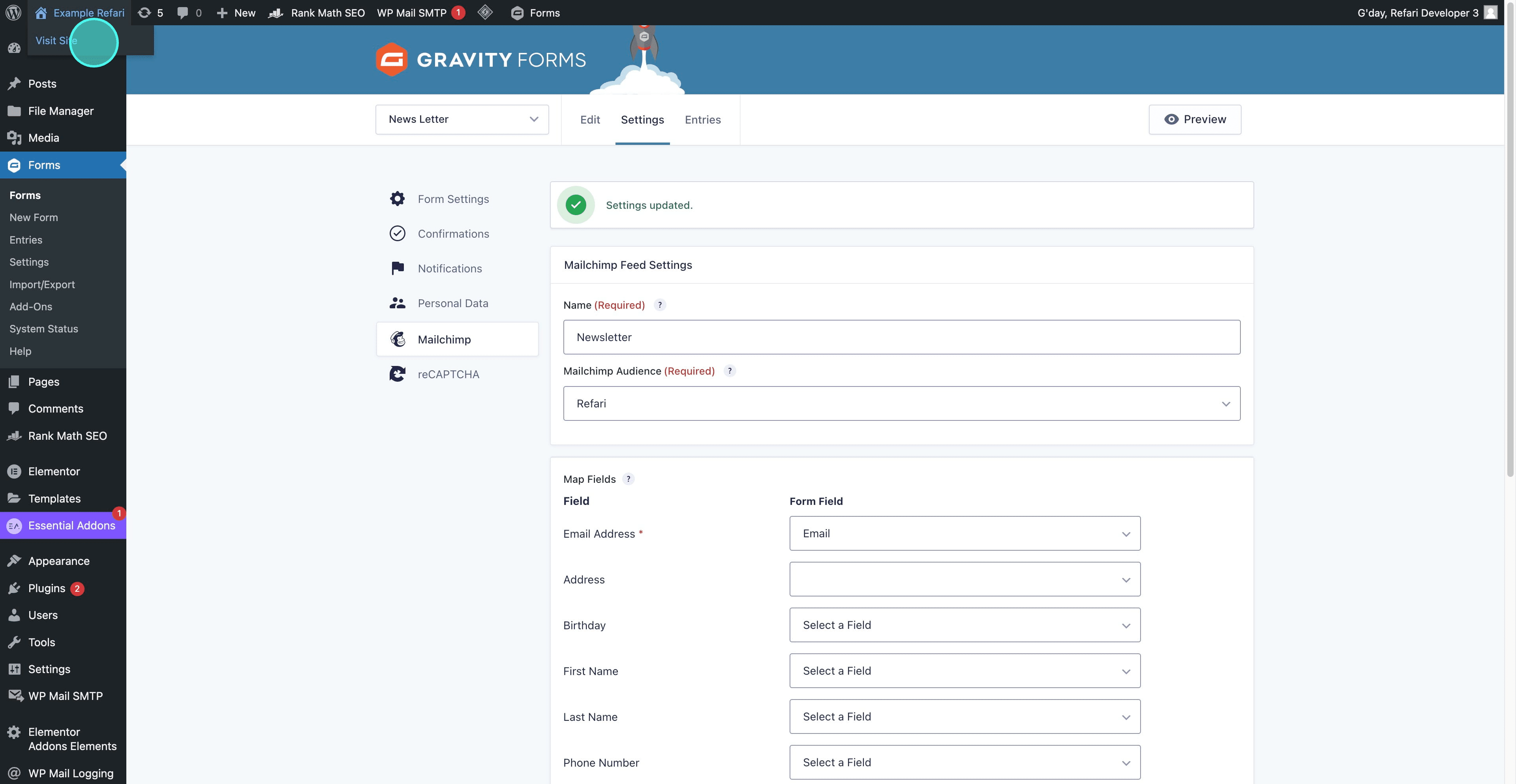Open the Elementor icon in the sidebar
The image size is (1516, 784).
[14, 471]
